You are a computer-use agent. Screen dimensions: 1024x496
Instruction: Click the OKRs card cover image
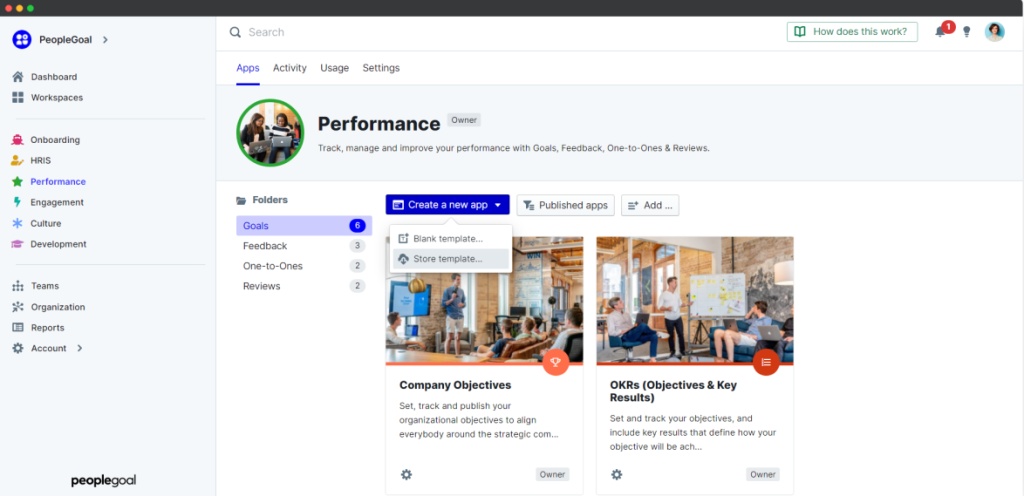click(695, 300)
